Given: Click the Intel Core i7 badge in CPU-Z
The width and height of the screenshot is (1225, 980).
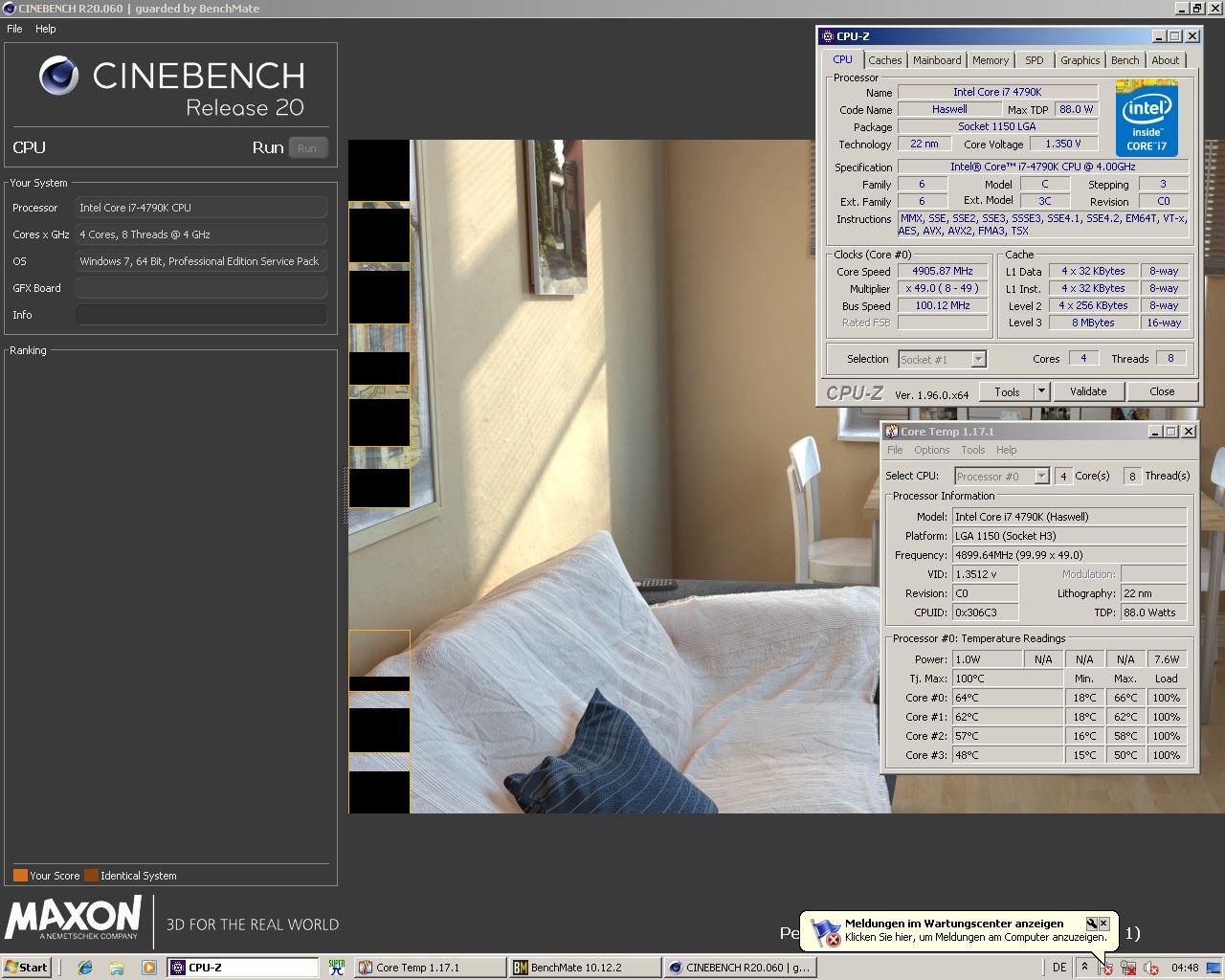Looking at the screenshot, I should pos(1147,118).
